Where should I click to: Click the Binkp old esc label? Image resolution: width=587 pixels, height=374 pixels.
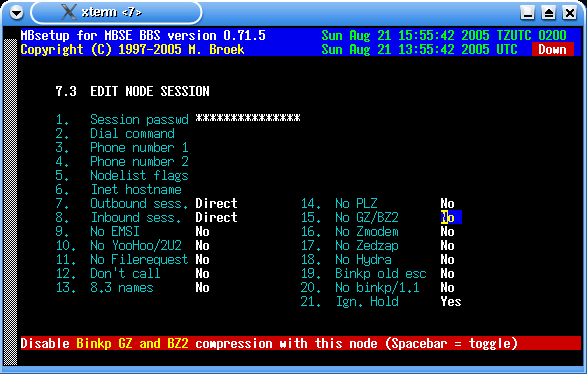tap(381, 274)
